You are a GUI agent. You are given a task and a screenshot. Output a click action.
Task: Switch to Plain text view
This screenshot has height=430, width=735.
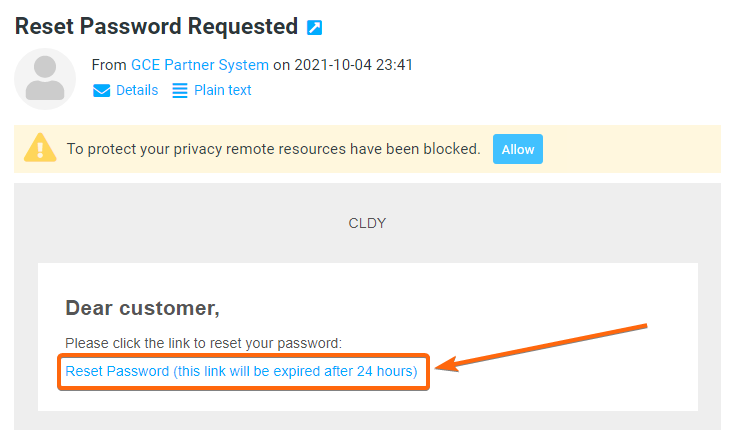(x=223, y=90)
